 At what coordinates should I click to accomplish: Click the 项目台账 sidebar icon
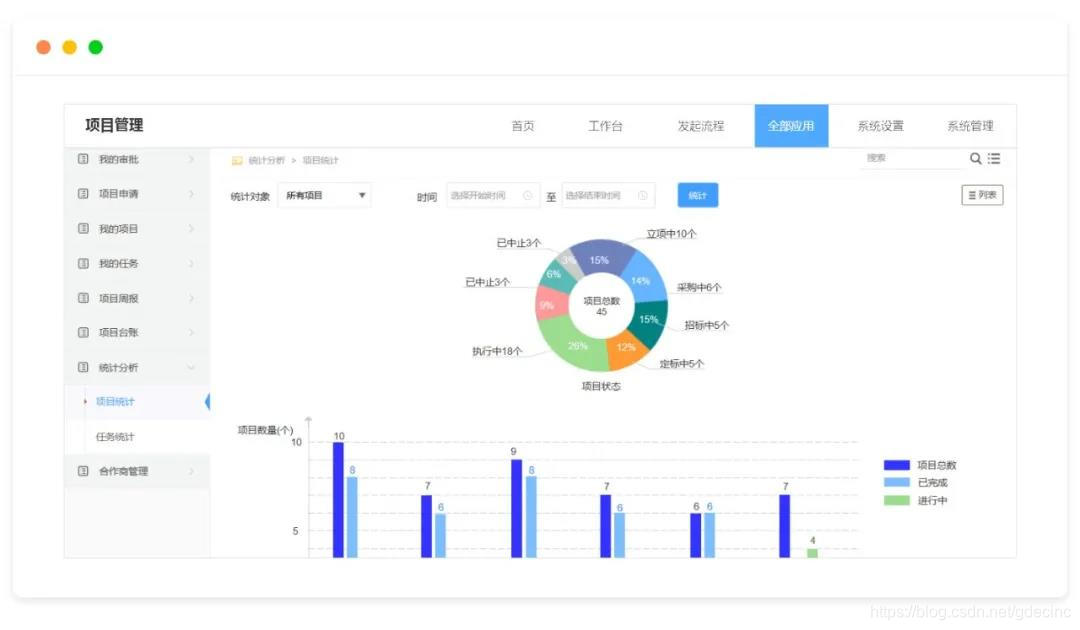(85, 332)
